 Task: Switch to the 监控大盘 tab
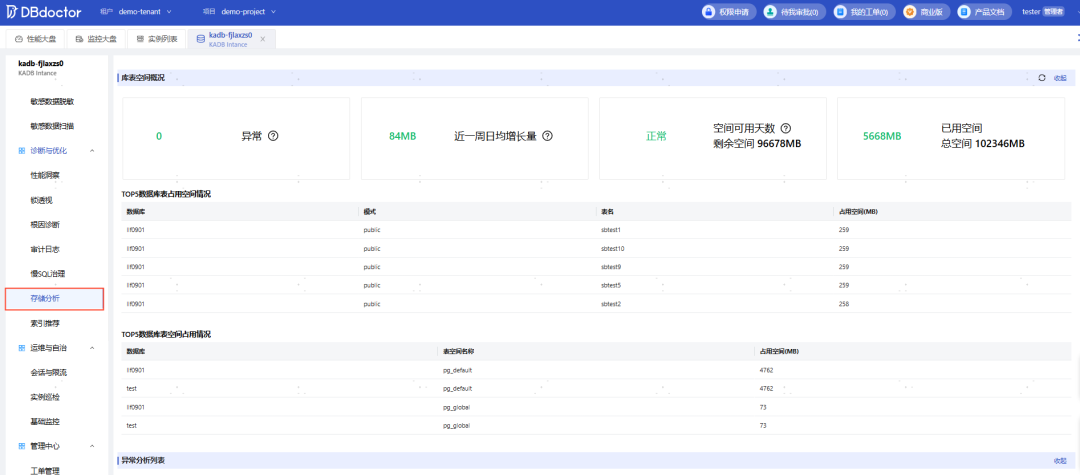pyautogui.click(x=96, y=39)
